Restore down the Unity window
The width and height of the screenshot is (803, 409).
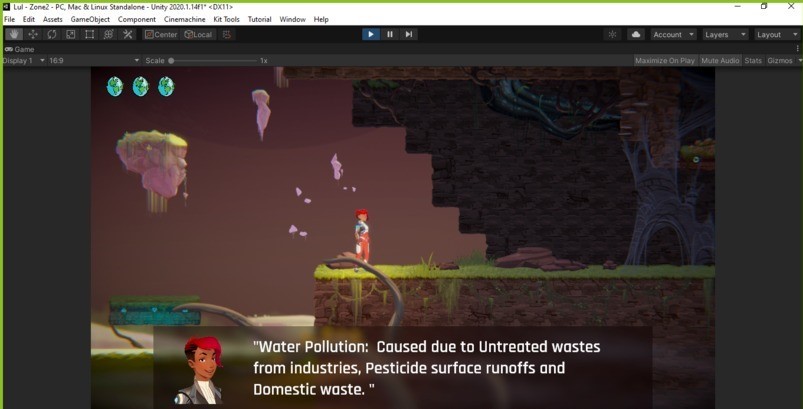[x=764, y=6]
